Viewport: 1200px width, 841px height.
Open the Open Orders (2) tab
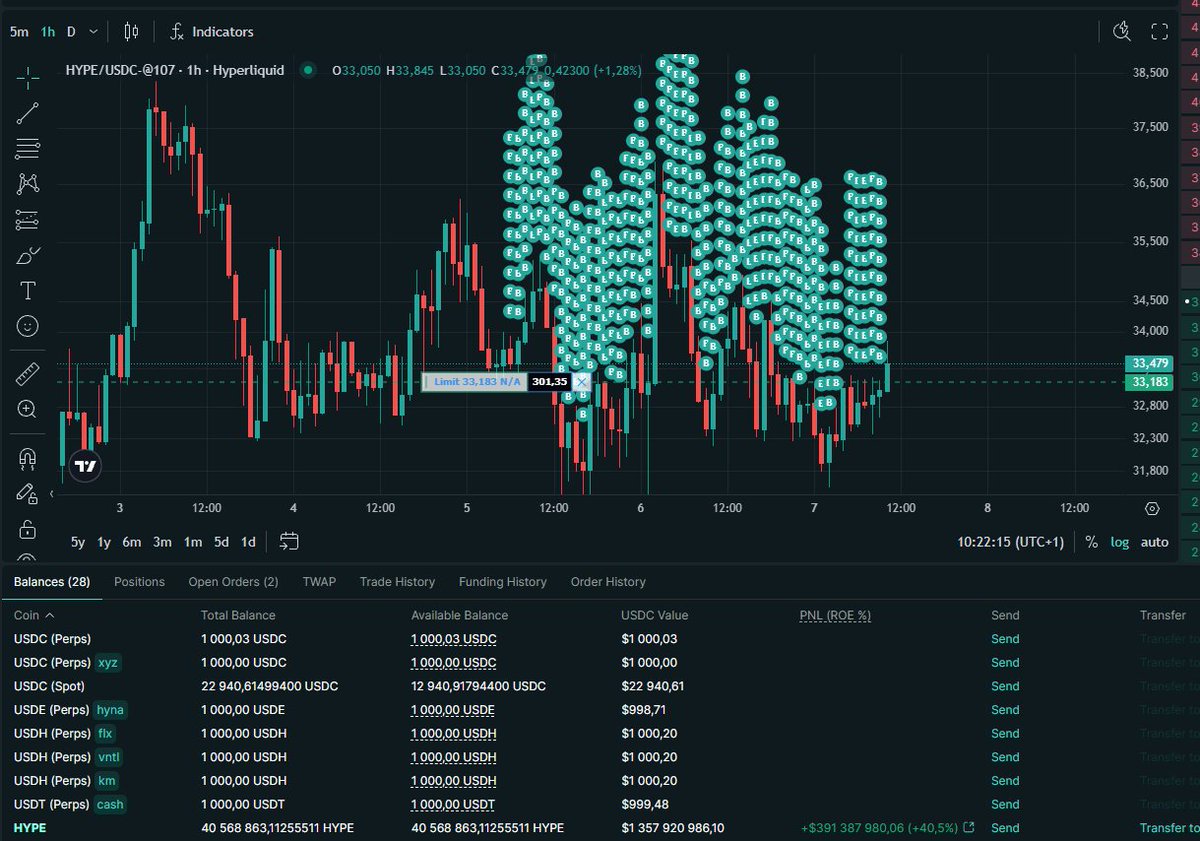coord(233,582)
